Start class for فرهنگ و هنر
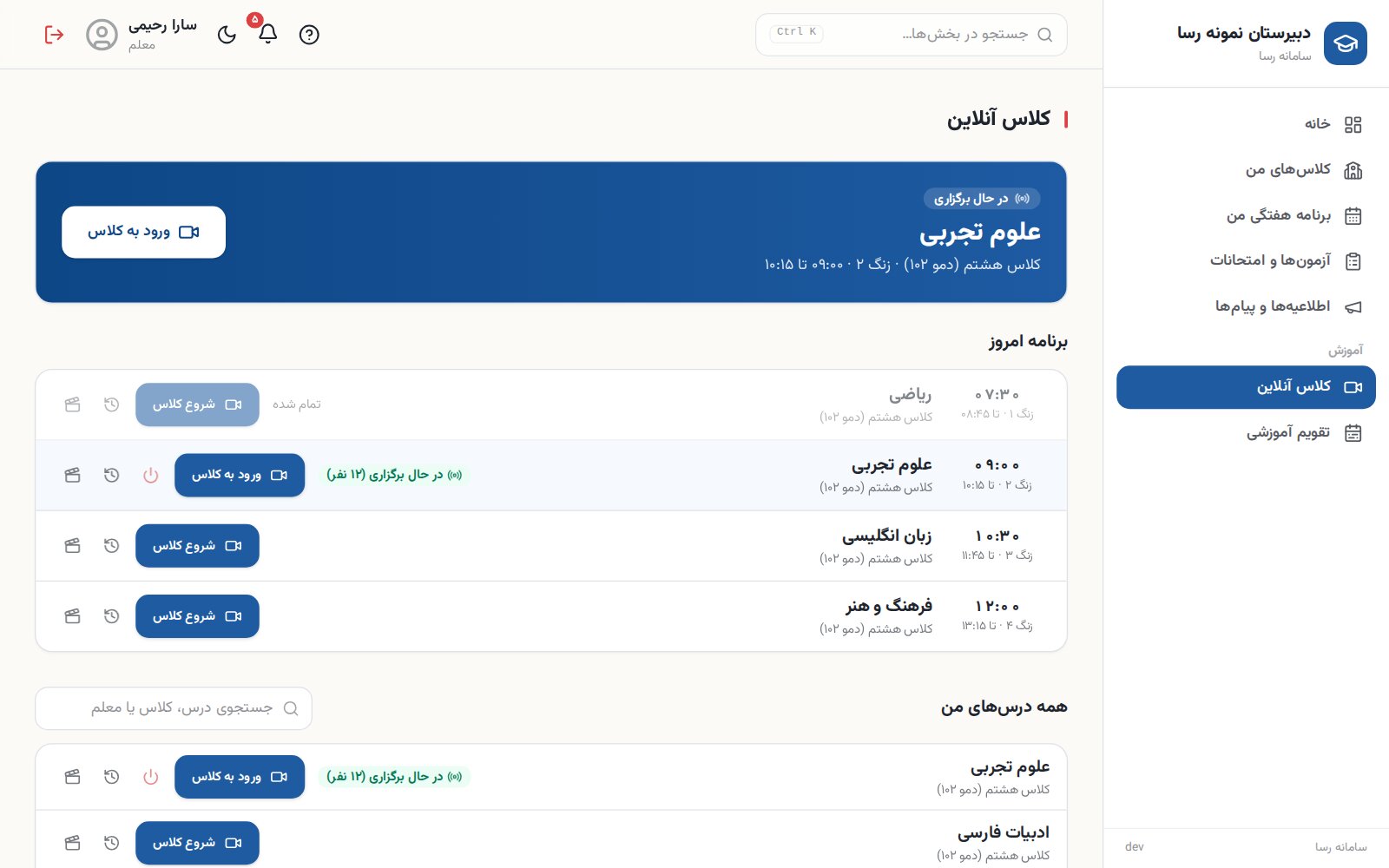The width and height of the screenshot is (1389, 868). (x=197, y=616)
